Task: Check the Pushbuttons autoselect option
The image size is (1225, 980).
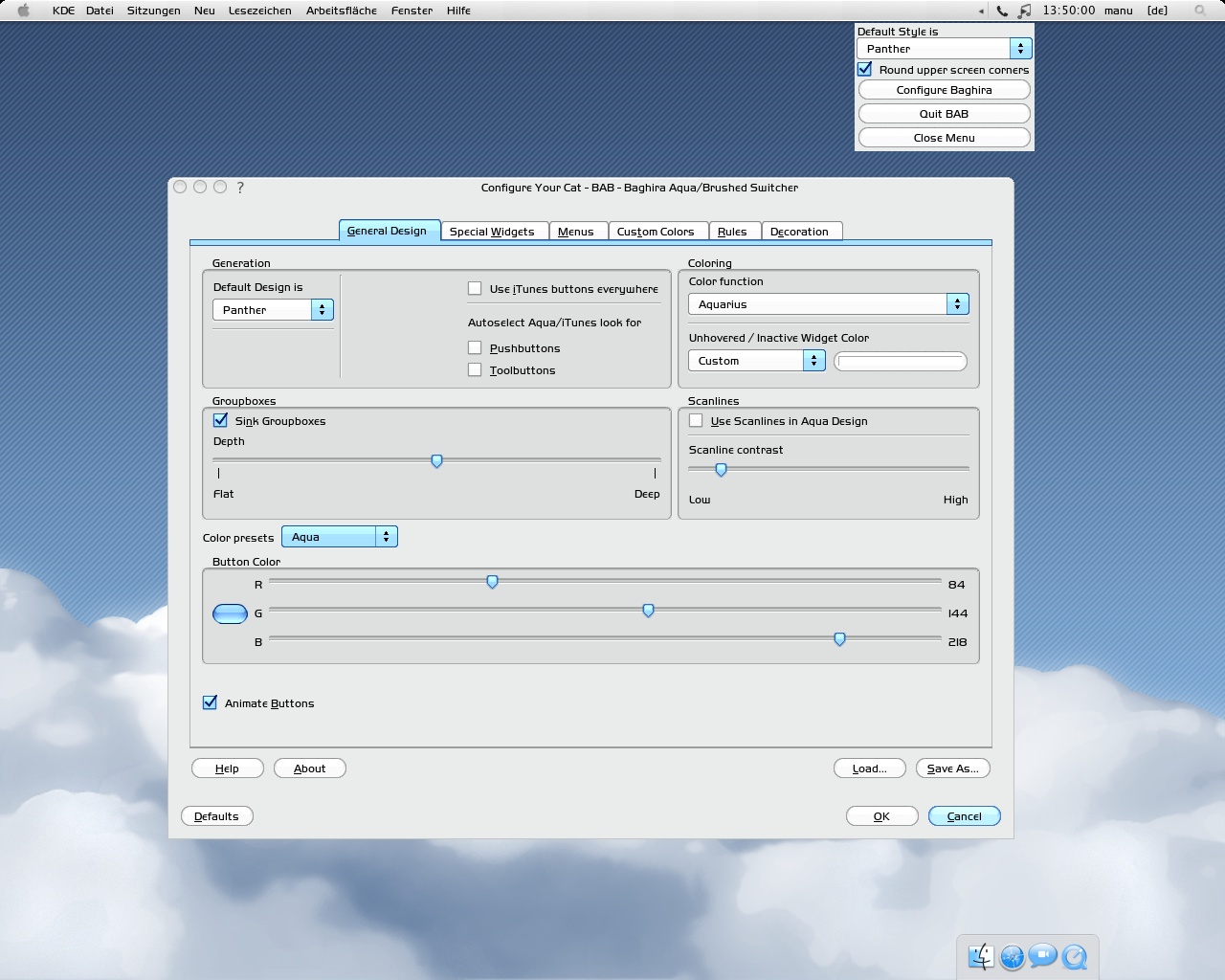Action: pyautogui.click(x=475, y=347)
